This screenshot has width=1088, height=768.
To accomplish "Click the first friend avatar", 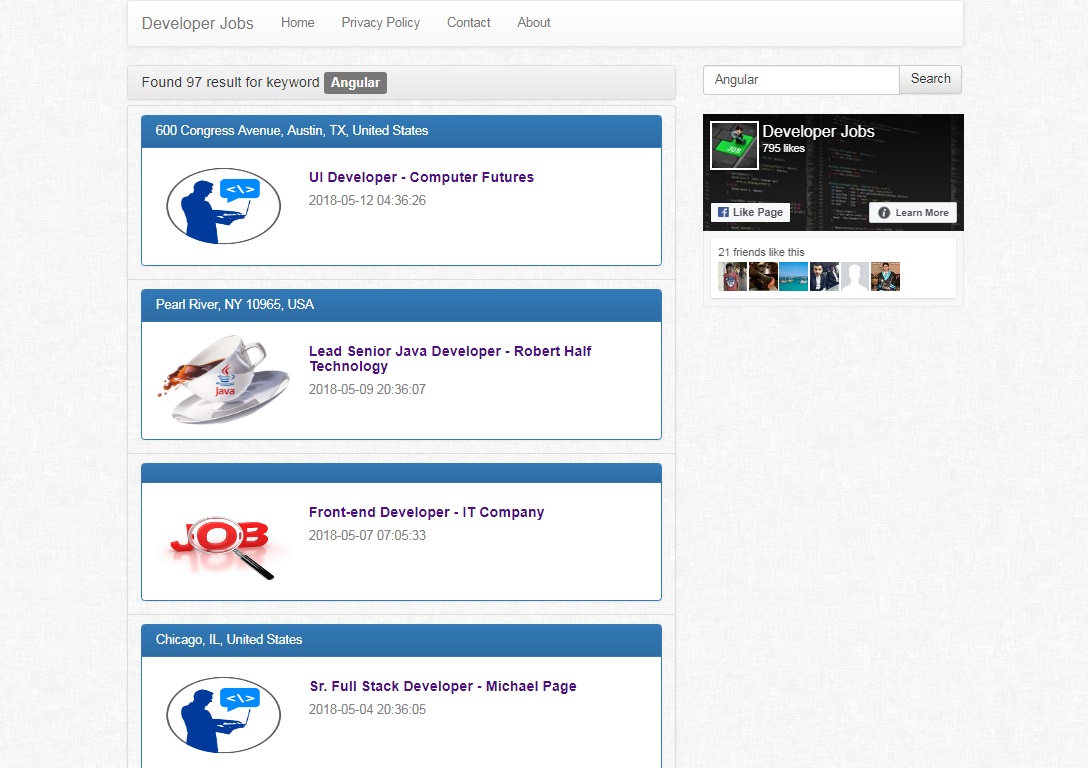I will (732, 276).
